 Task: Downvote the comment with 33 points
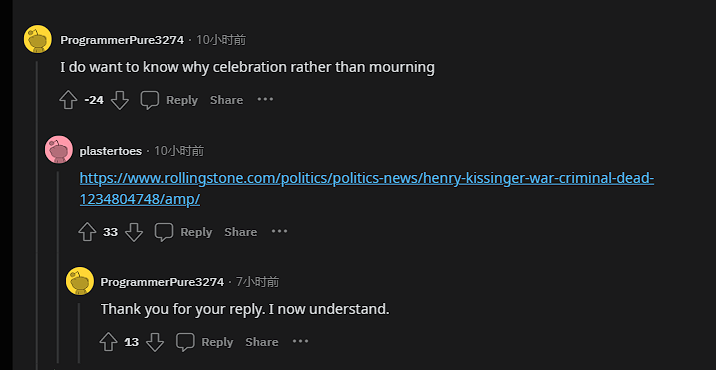[134, 232]
